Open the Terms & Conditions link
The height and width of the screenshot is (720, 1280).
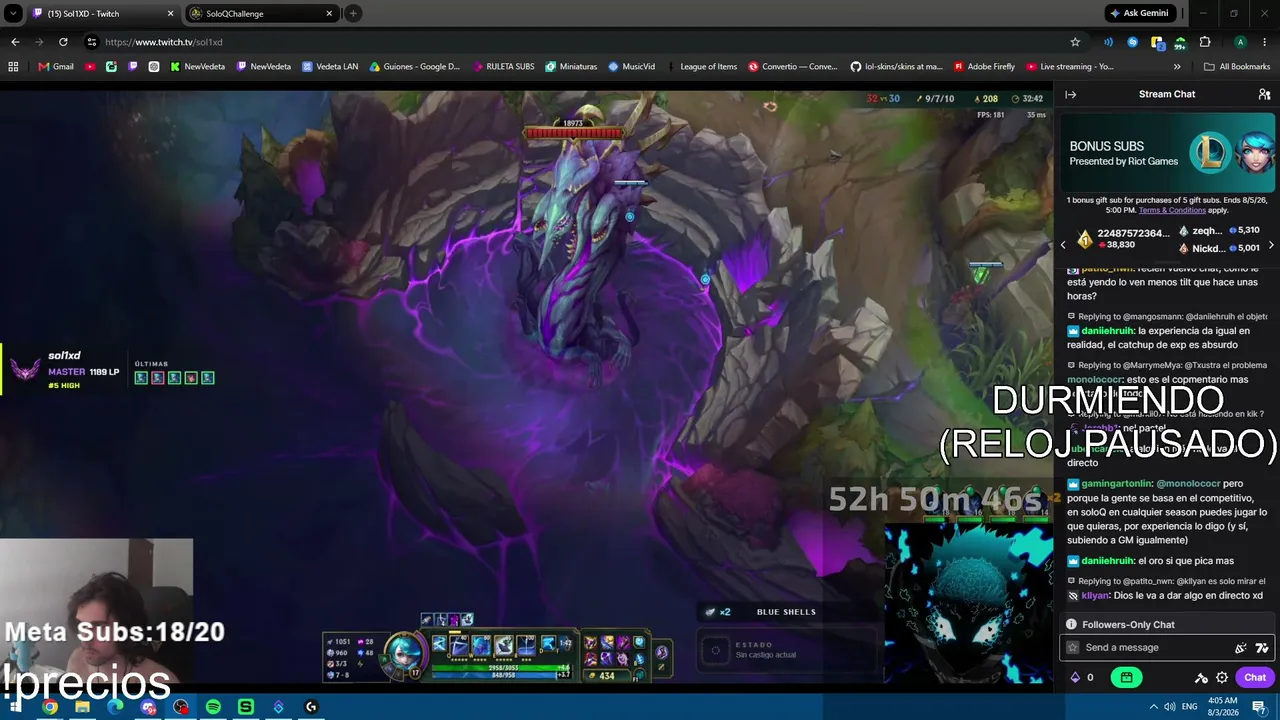point(1172,210)
